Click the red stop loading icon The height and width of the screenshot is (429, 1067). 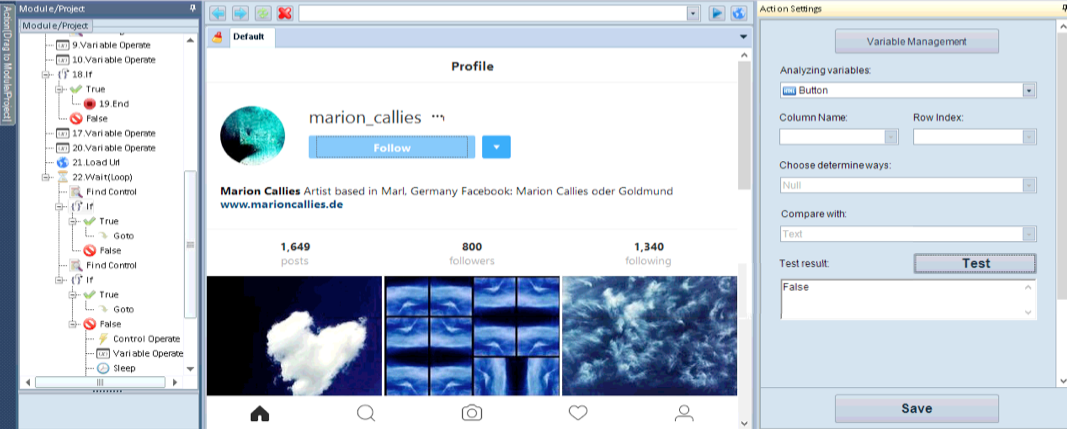[x=284, y=13]
